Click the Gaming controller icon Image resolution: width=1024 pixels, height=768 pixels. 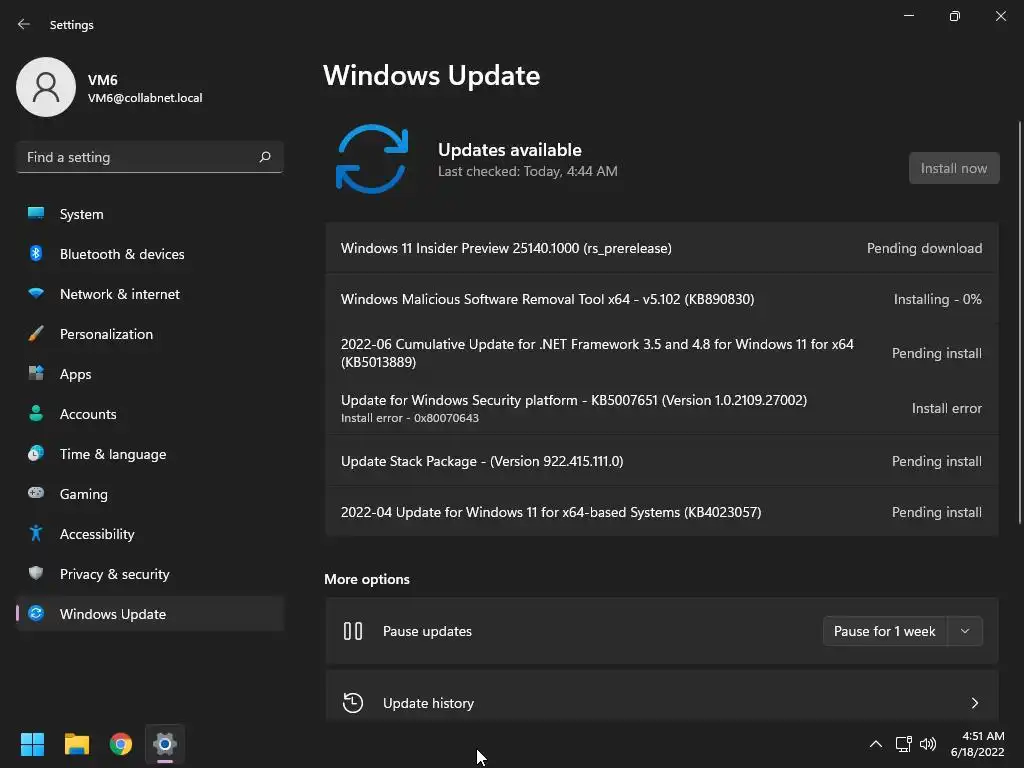(x=36, y=493)
